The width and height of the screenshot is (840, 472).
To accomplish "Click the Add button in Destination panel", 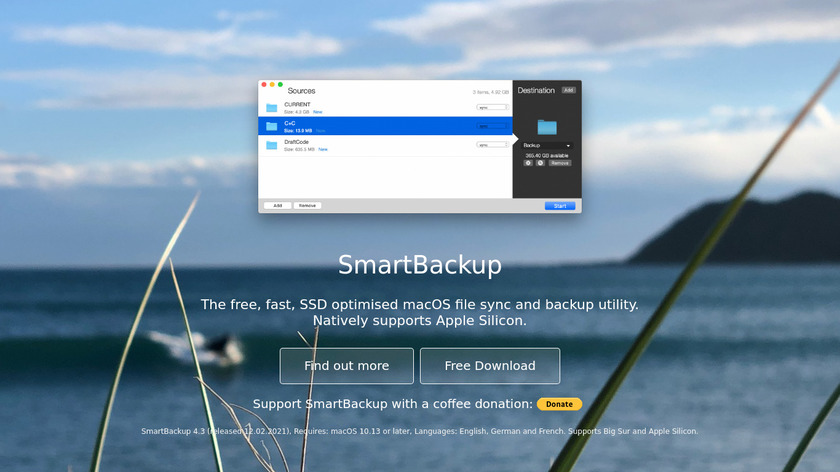I will point(568,91).
